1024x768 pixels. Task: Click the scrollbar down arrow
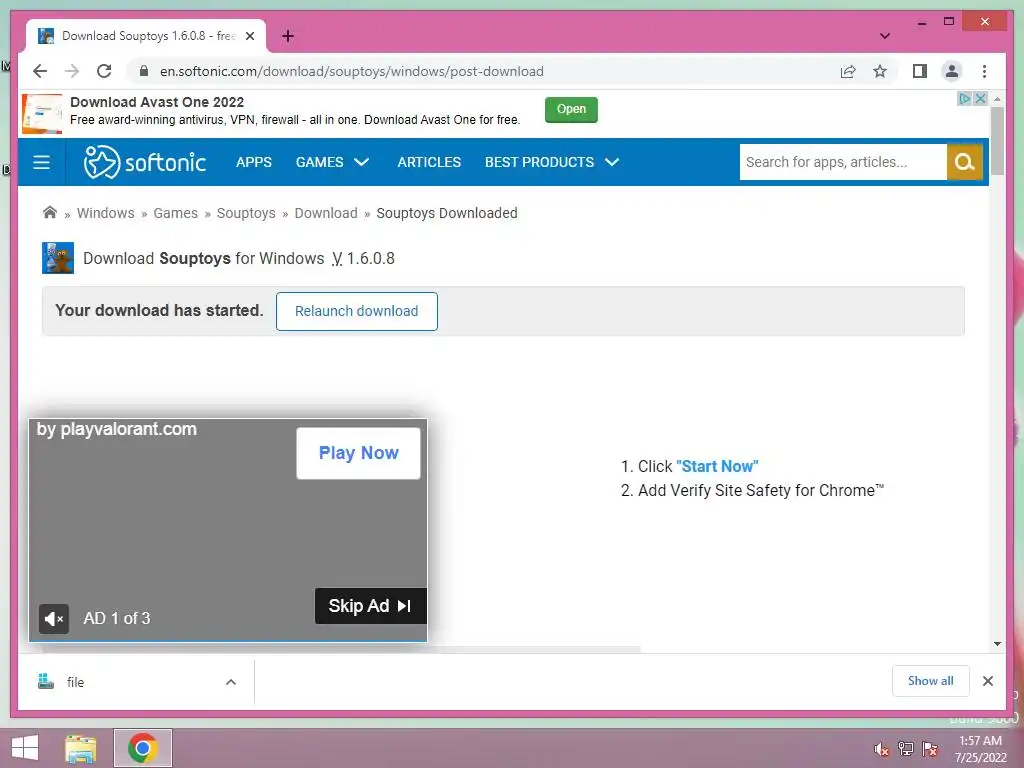point(997,644)
